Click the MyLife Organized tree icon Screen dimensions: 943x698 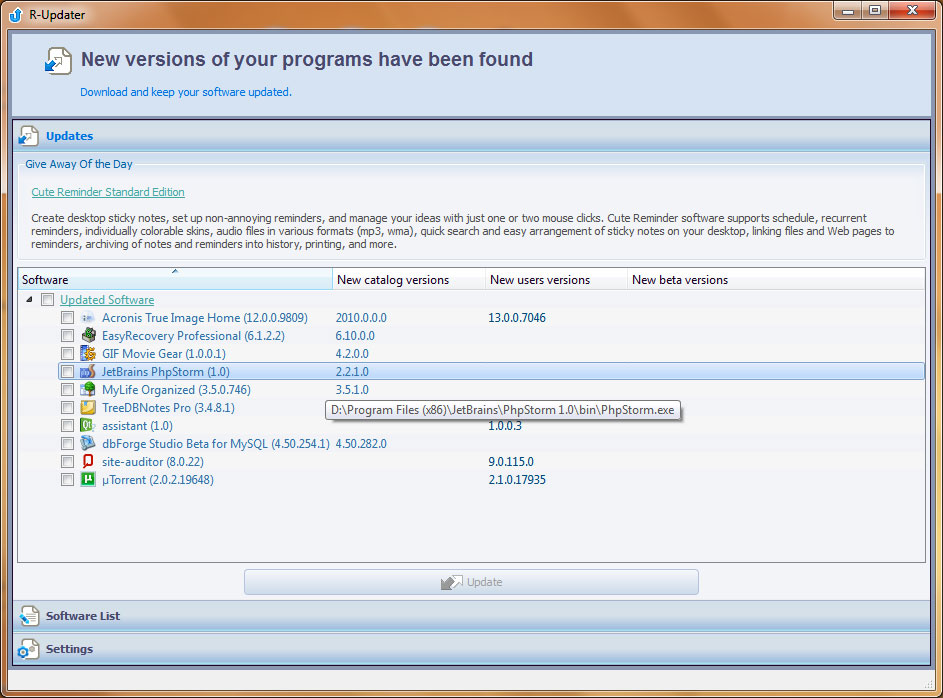[x=88, y=390]
